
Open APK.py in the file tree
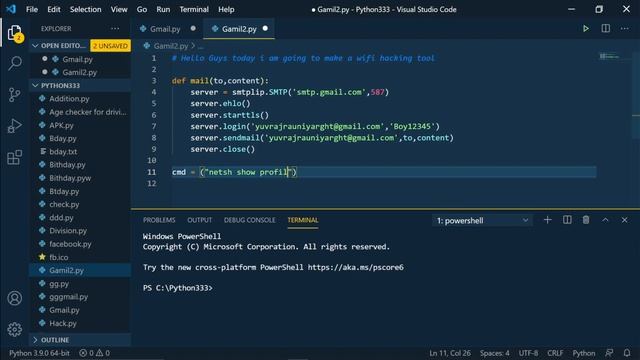[x=80, y=125]
